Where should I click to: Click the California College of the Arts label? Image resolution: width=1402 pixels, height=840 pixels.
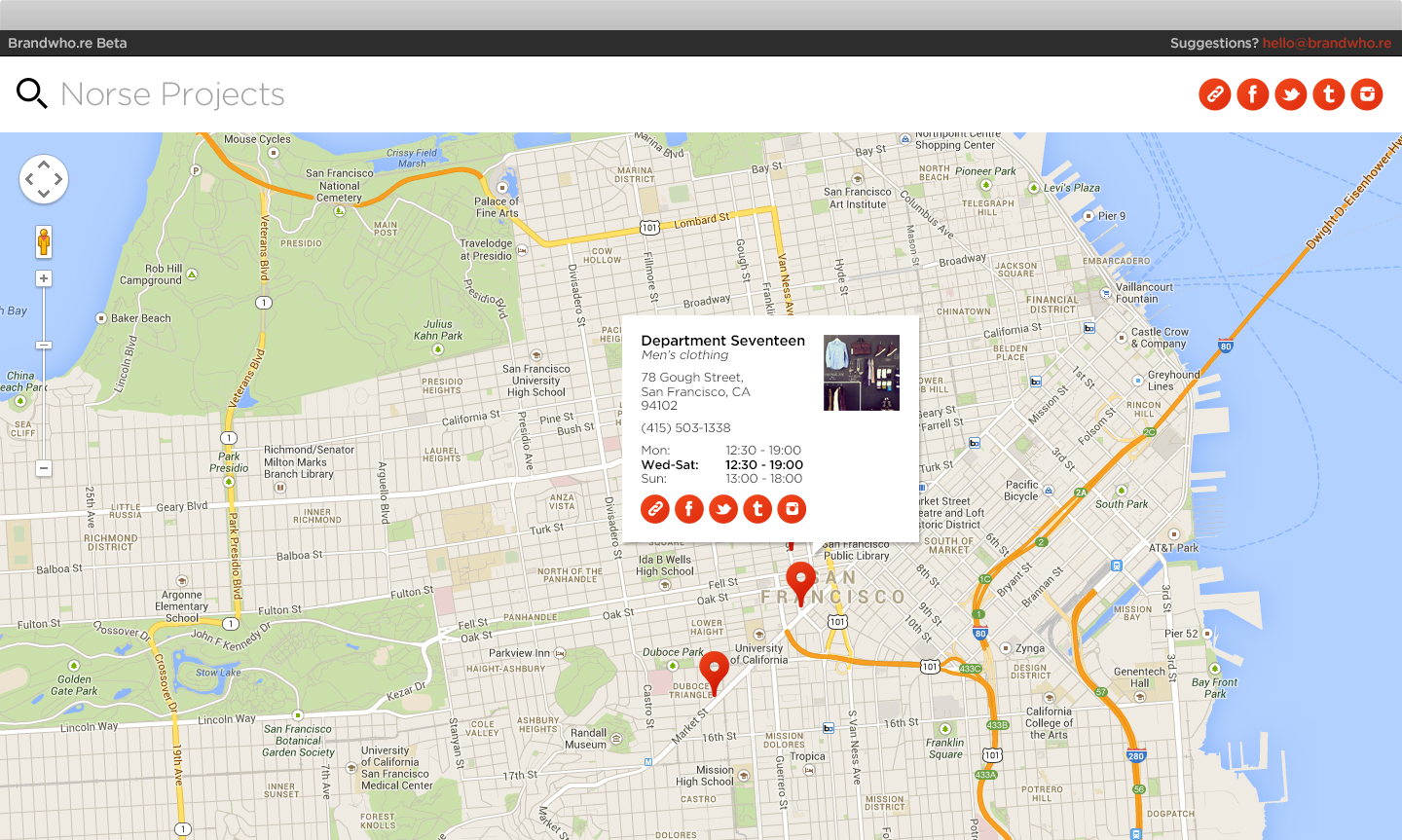click(1050, 723)
